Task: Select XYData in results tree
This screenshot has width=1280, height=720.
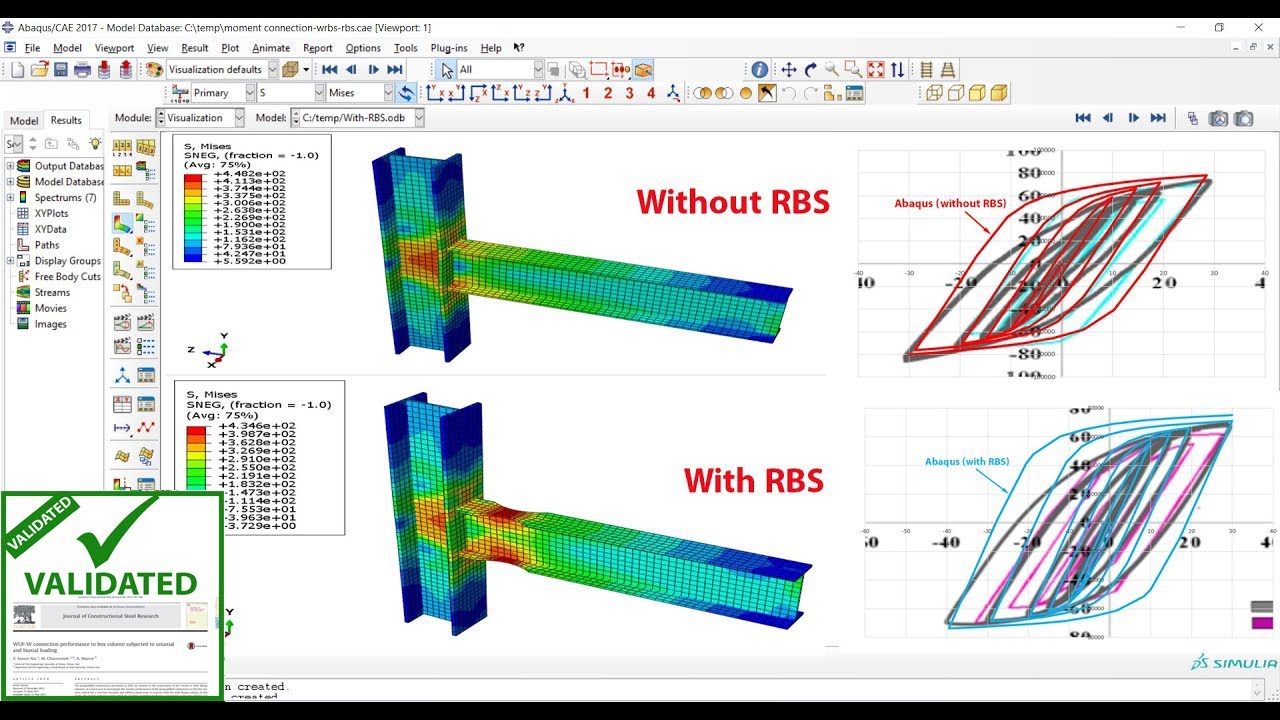Action: click(50, 229)
